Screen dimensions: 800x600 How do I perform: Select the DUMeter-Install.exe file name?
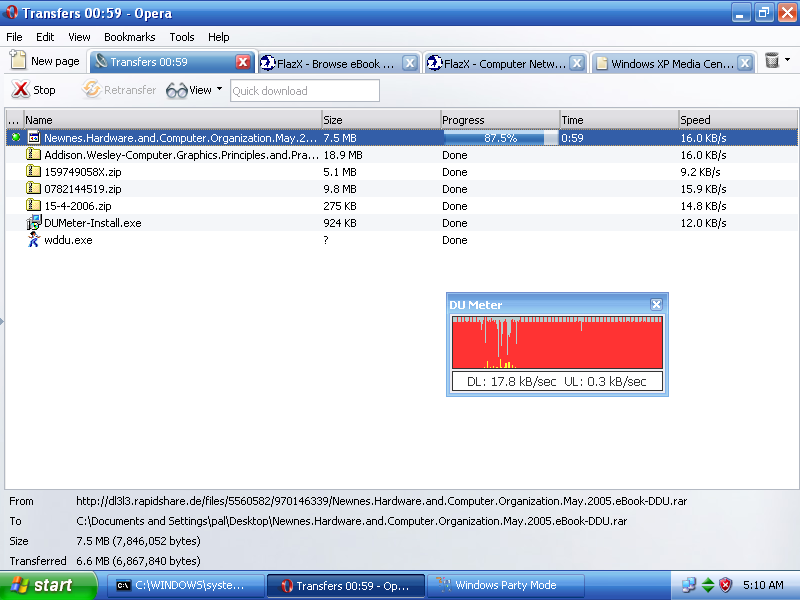[93, 223]
